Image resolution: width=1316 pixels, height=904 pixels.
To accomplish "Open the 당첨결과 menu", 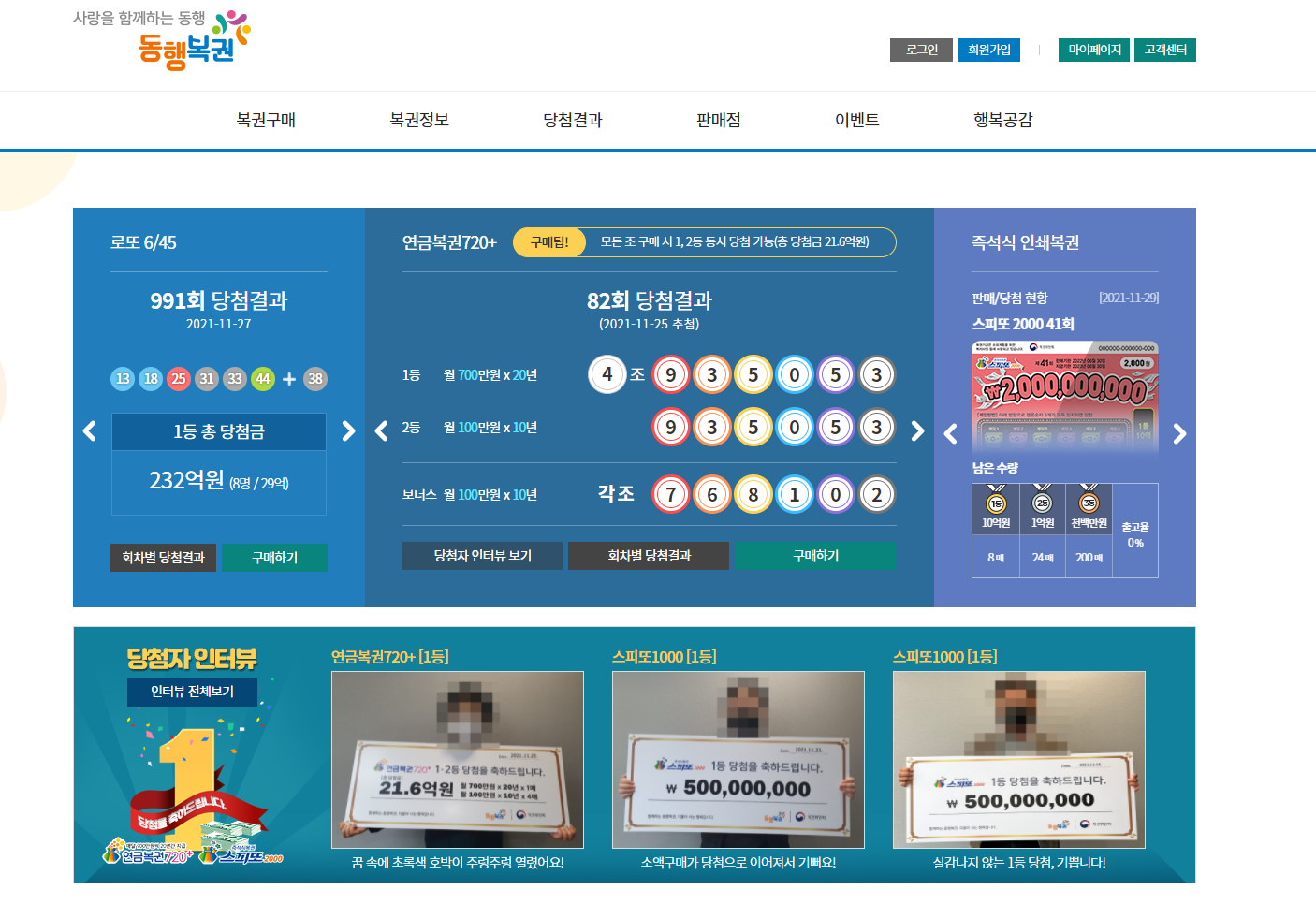I will pyautogui.click(x=573, y=120).
